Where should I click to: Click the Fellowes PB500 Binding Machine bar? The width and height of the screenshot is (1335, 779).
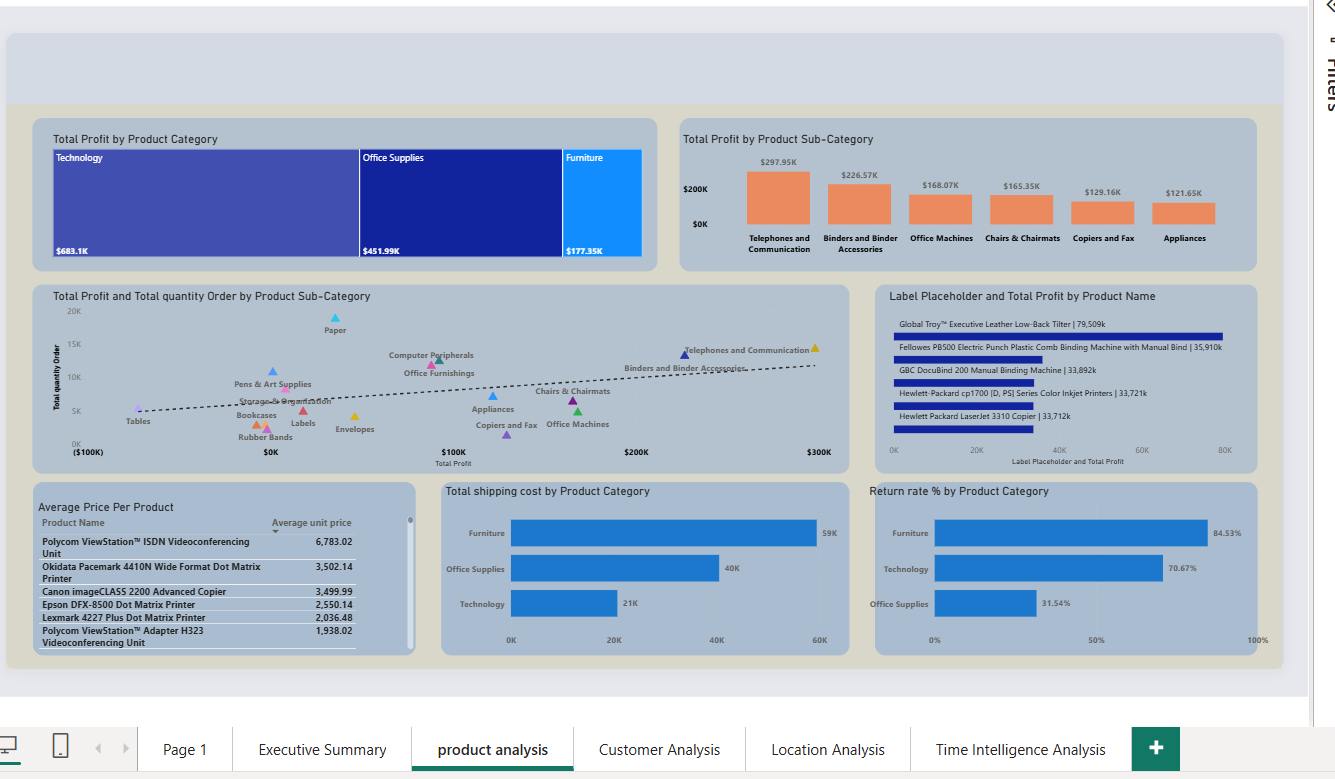pos(968,359)
